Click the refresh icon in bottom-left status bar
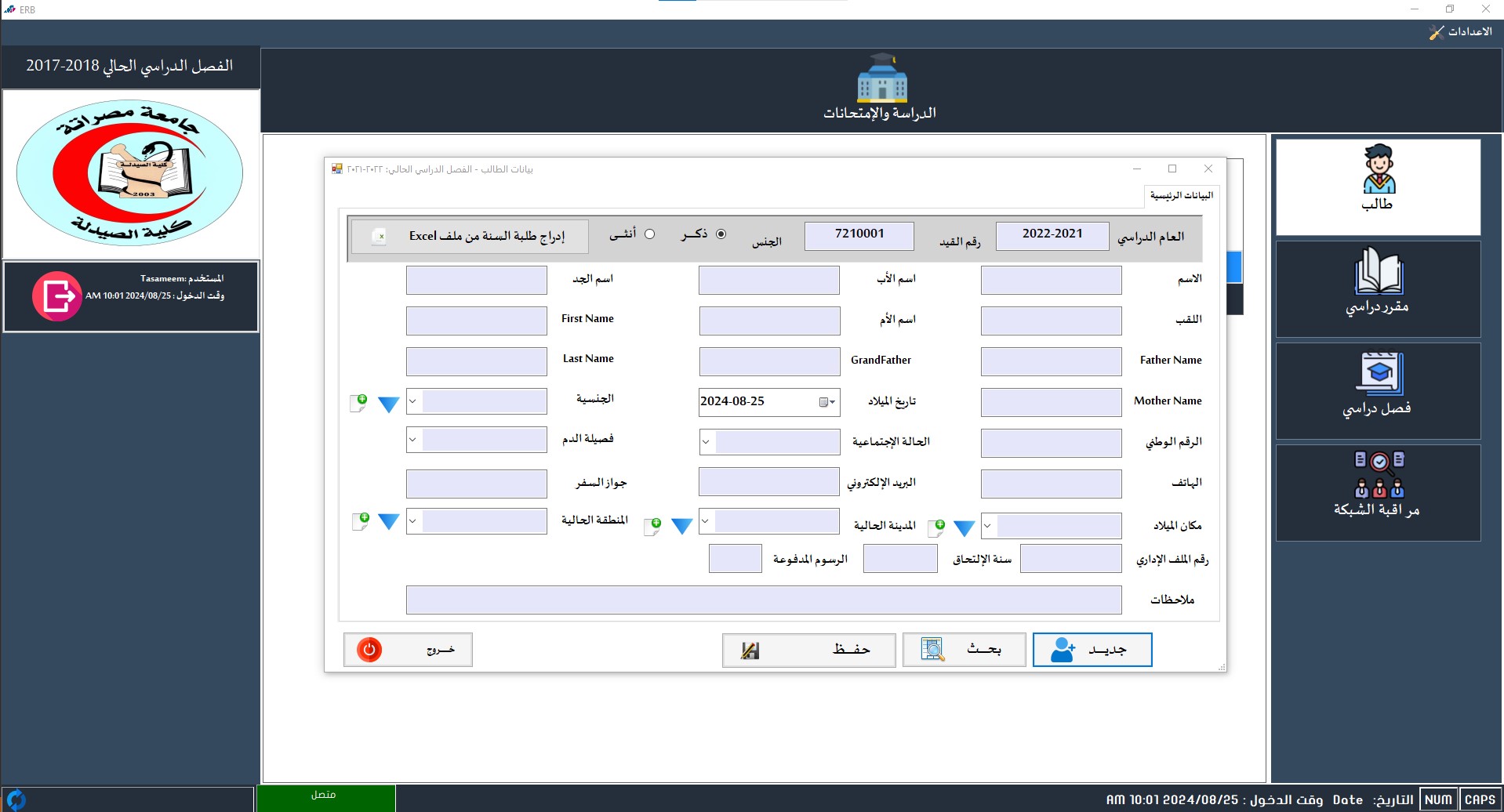This screenshot has width=1504, height=812. point(16,800)
